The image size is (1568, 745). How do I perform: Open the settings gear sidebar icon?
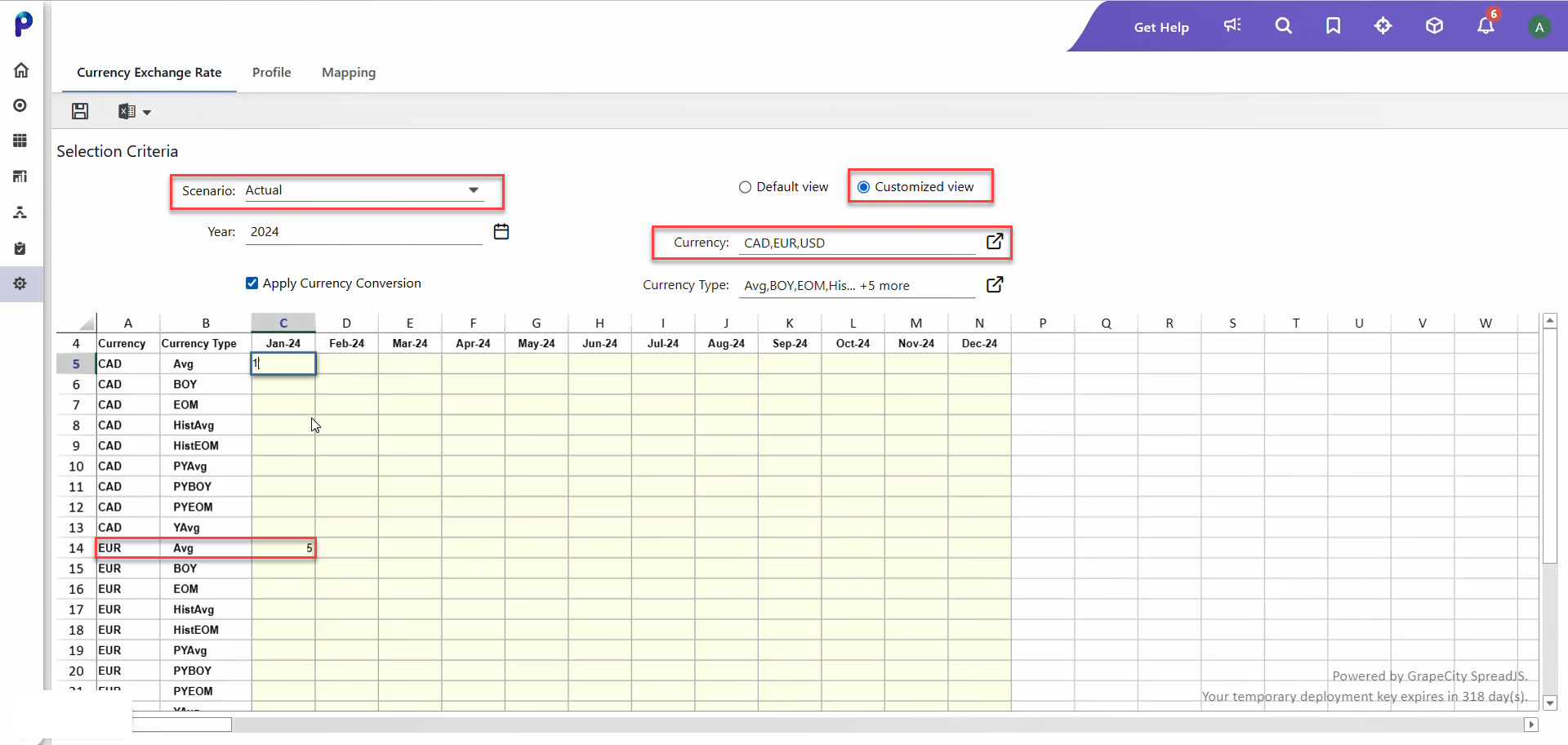[20, 283]
